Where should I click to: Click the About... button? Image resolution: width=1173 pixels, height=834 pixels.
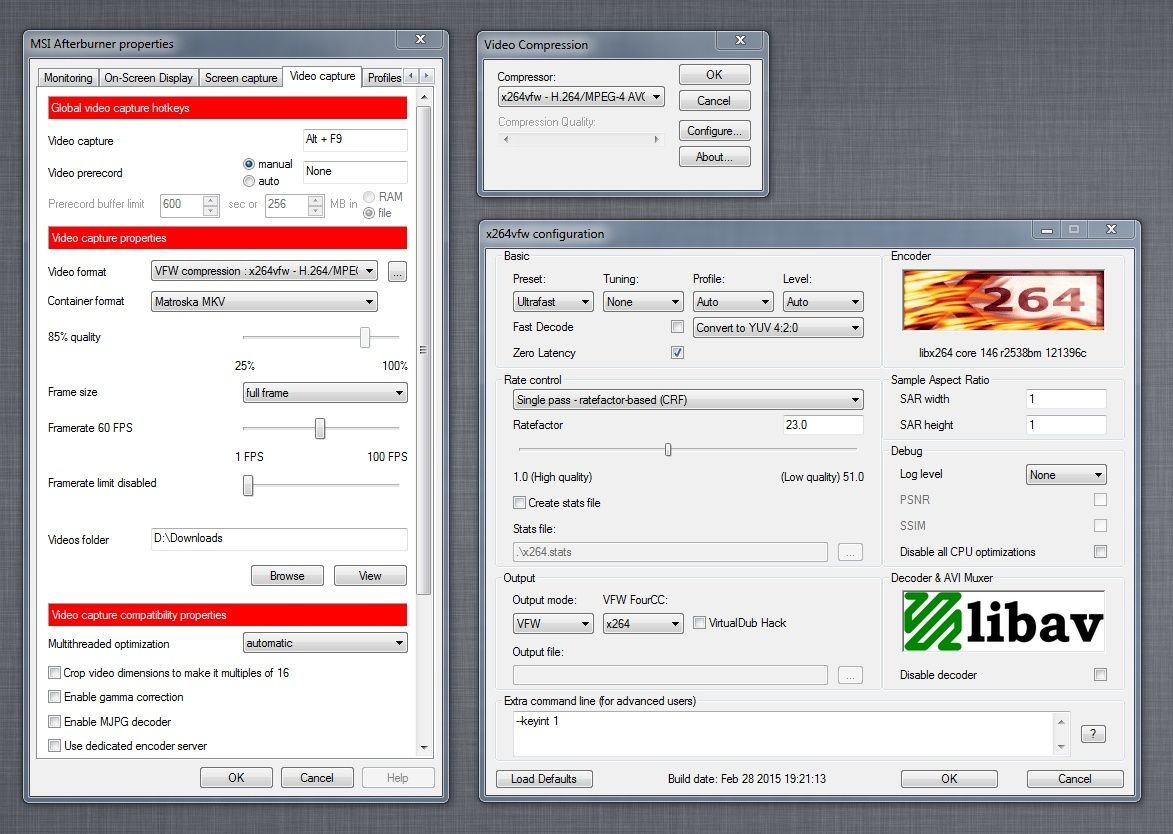(714, 157)
